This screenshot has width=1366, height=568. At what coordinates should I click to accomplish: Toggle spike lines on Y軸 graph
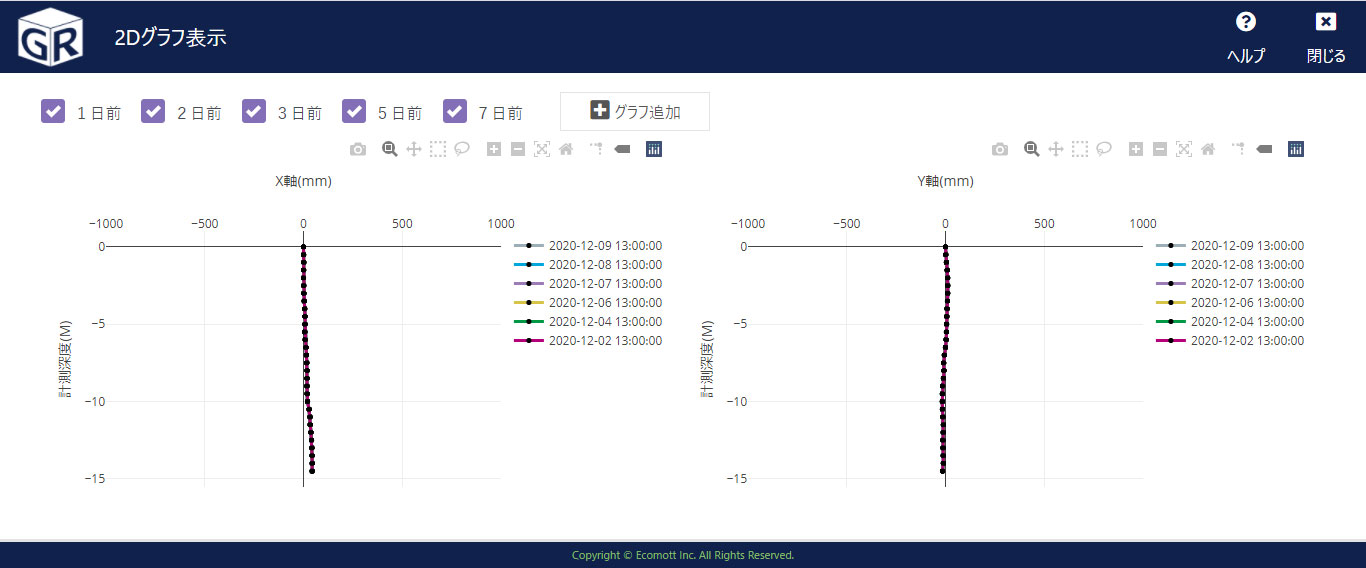pos(1239,149)
